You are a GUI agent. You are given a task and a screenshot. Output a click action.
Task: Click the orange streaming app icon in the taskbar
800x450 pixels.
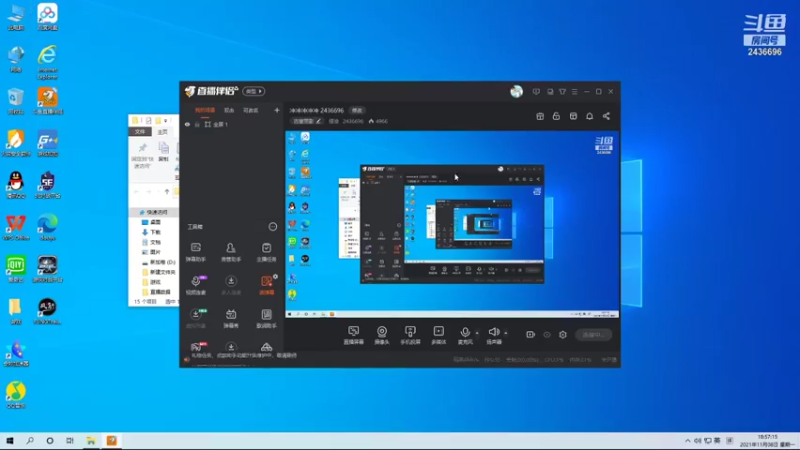tap(112, 441)
